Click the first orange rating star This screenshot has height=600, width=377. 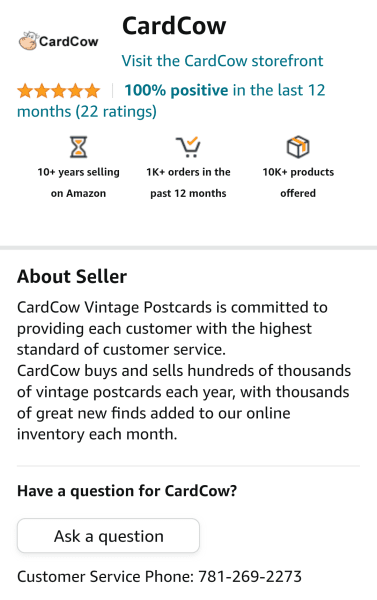coord(25,91)
